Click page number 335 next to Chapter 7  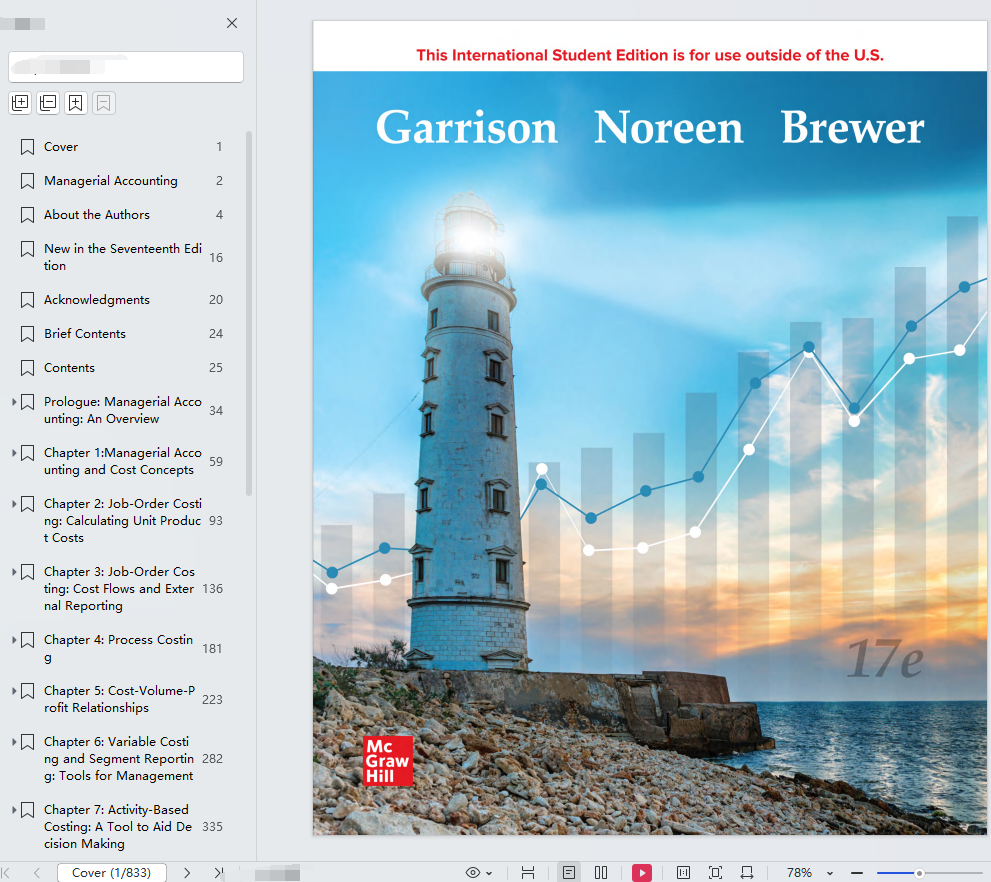coord(212,826)
